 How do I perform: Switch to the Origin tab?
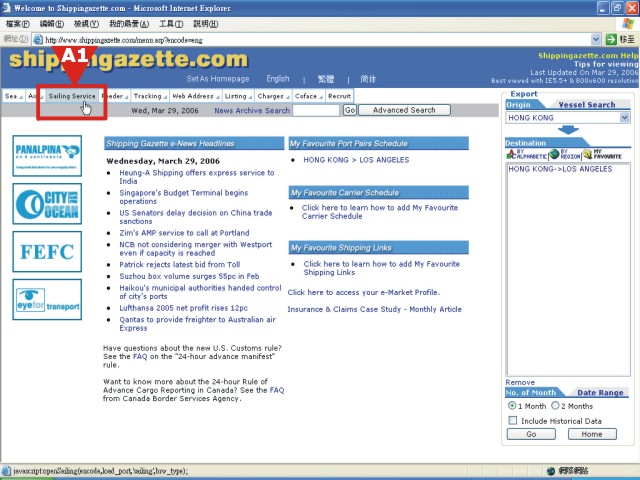(x=518, y=104)
